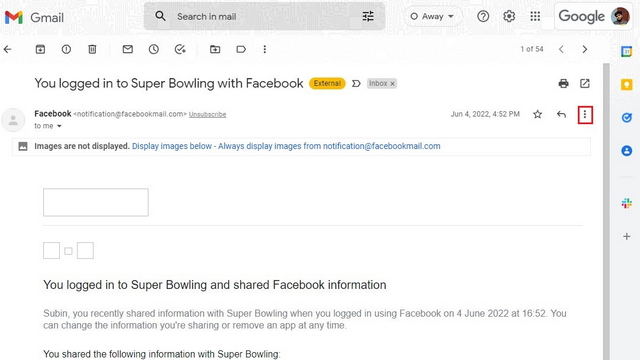Viewport: 640px width, 360px height.
Task: Open the Labels icon in toolbar
Action: pos(241,49)
